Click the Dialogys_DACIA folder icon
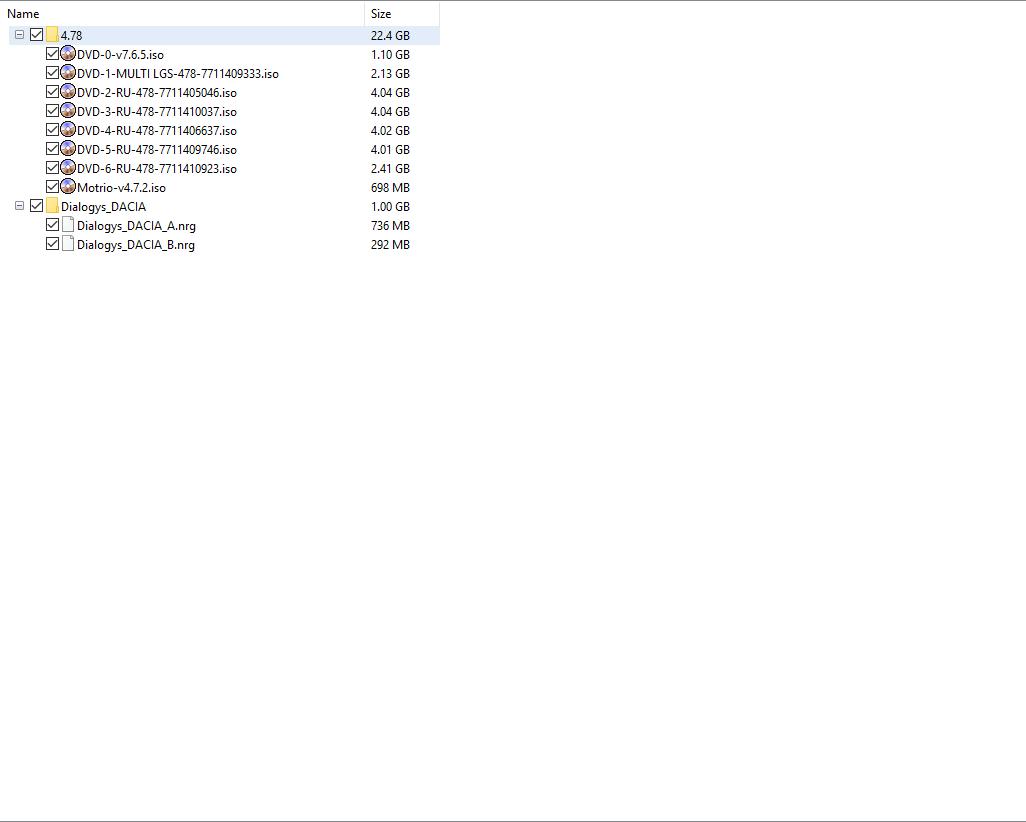The width and height of the screenshot is (1026, 822). (52, 206)
